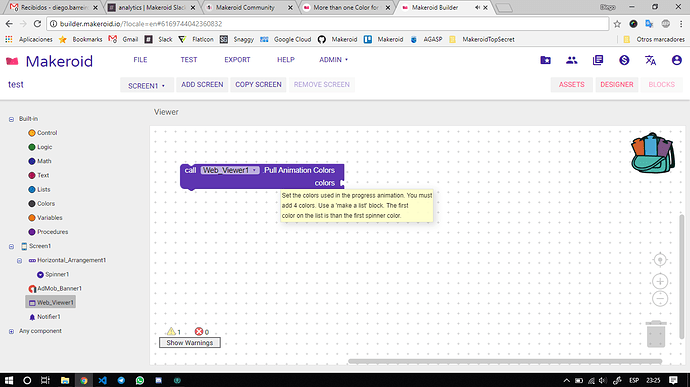690x387 pixels.
Task: Click the browser address bar
Action: (x=327, y=24)
